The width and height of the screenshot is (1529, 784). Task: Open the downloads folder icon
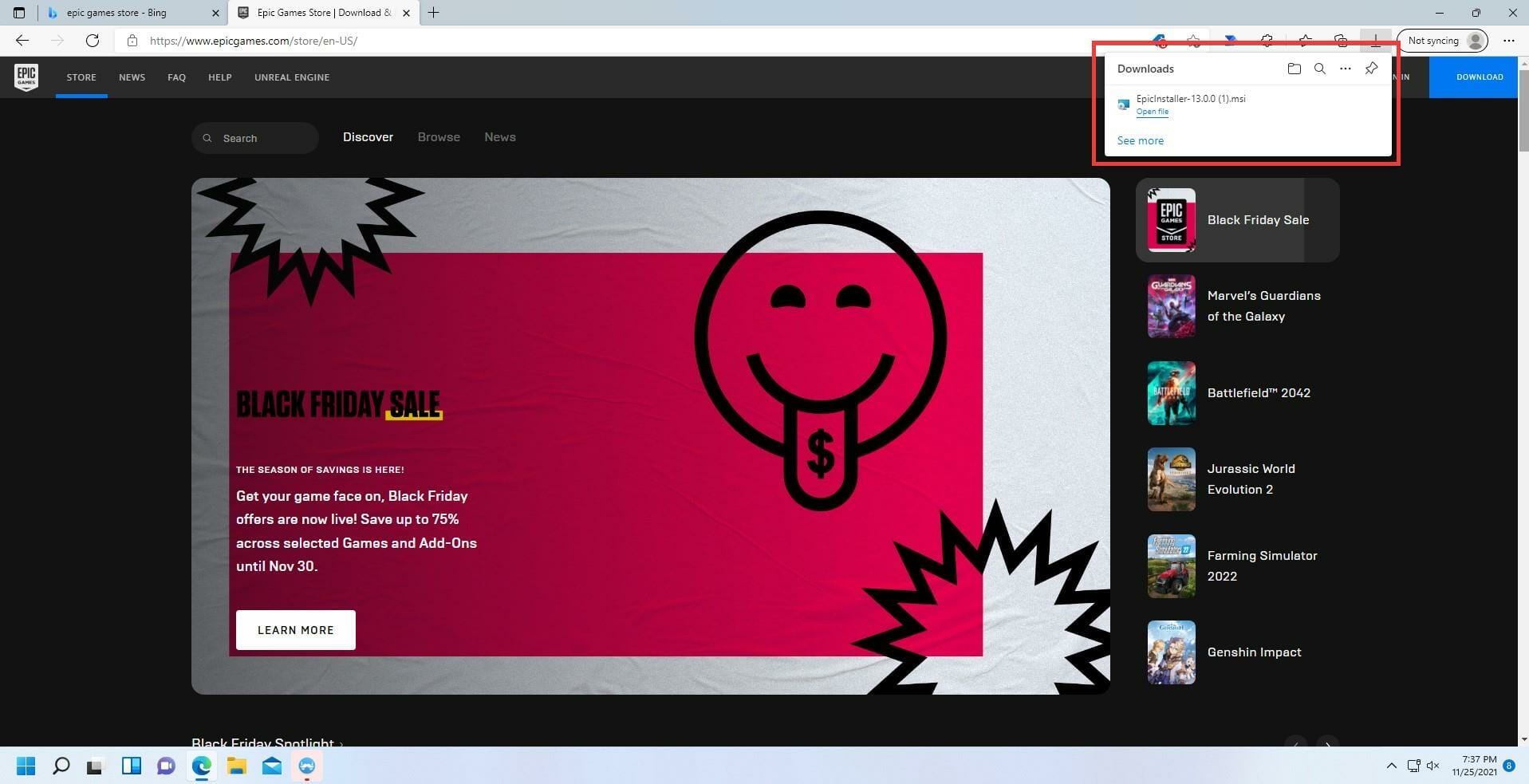click(1294, 69)
